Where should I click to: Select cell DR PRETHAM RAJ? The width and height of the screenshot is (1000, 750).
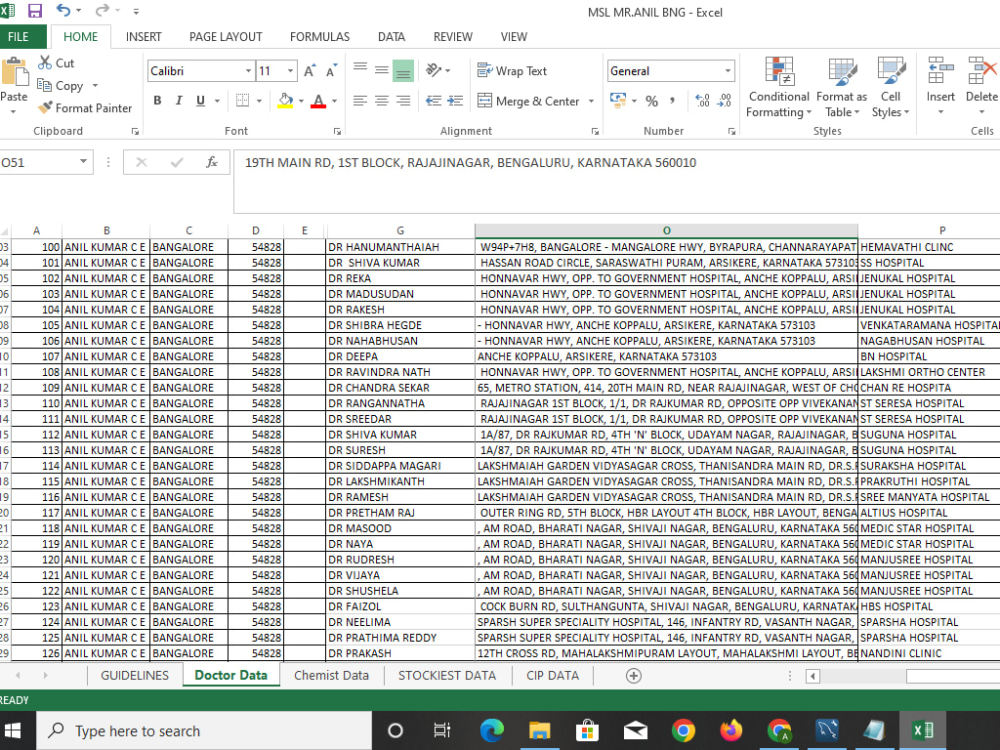[x=400, y=513]
